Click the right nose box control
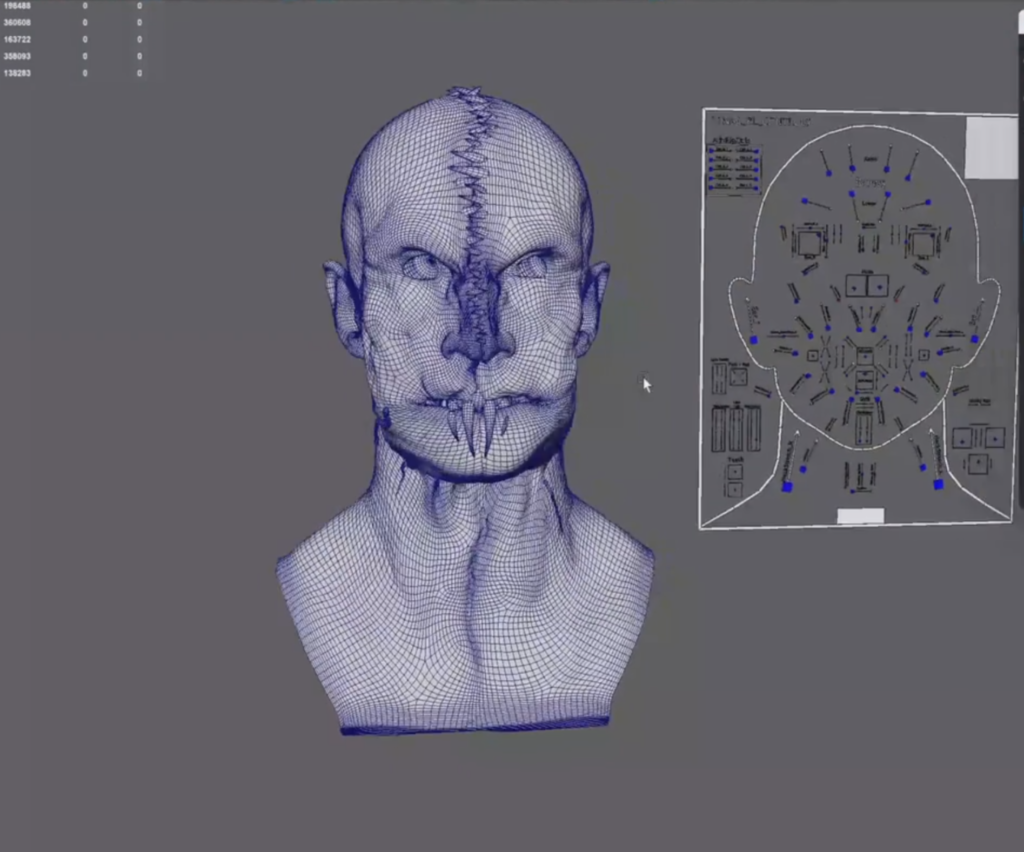This screenshot has width=1024, height=852. [878, 286]
